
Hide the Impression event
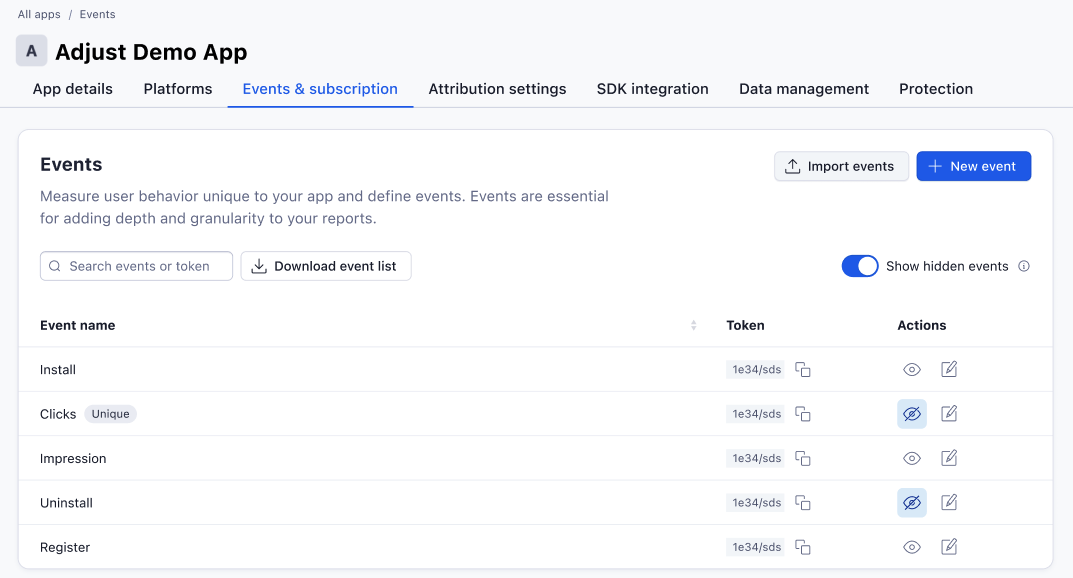[911, 458]
